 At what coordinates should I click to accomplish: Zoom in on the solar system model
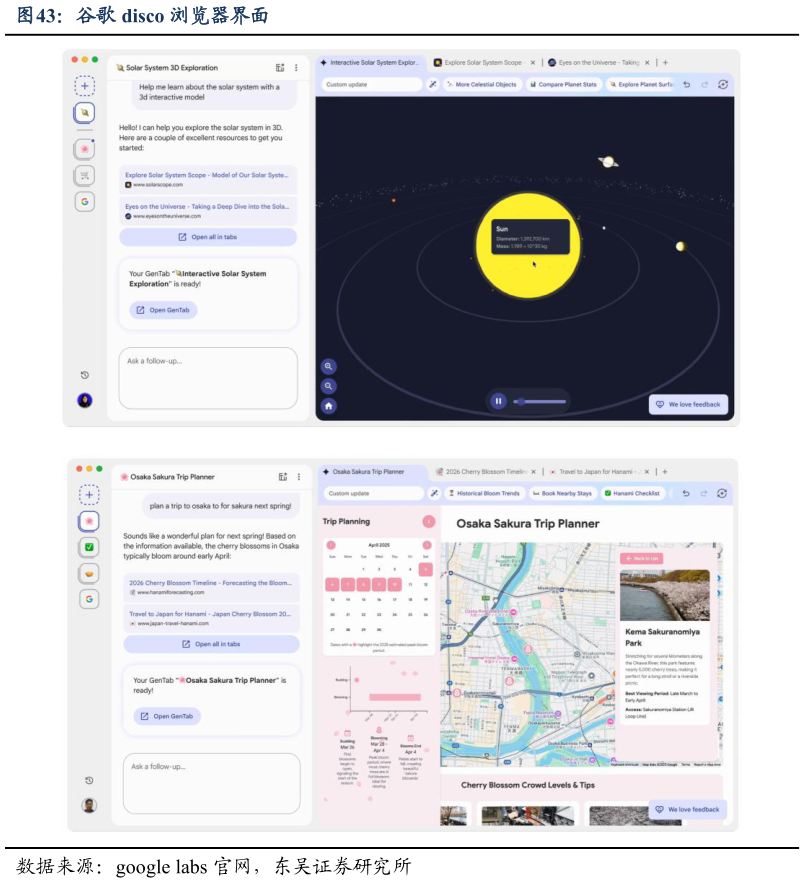[328, 367]
